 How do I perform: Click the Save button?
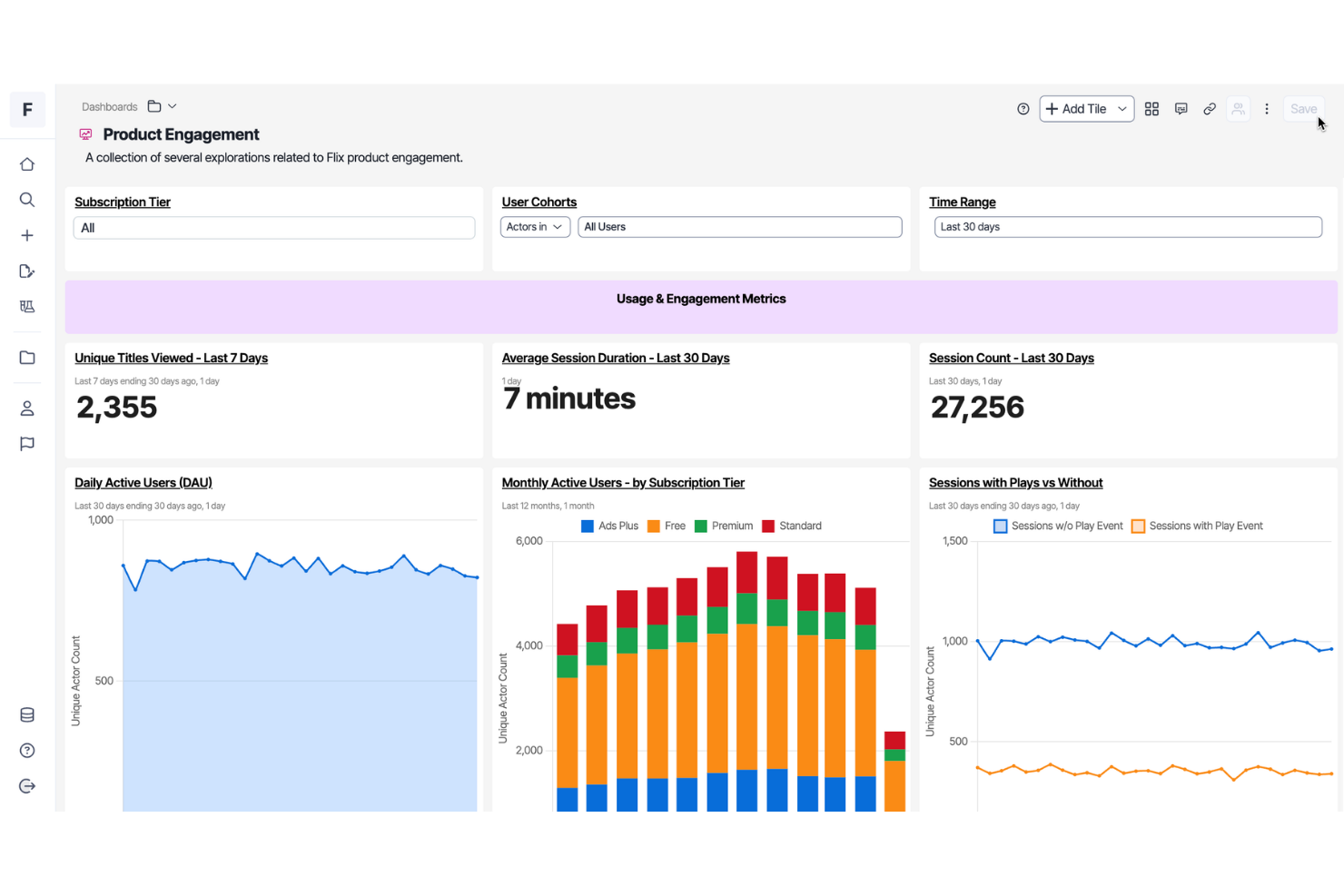1303,108
